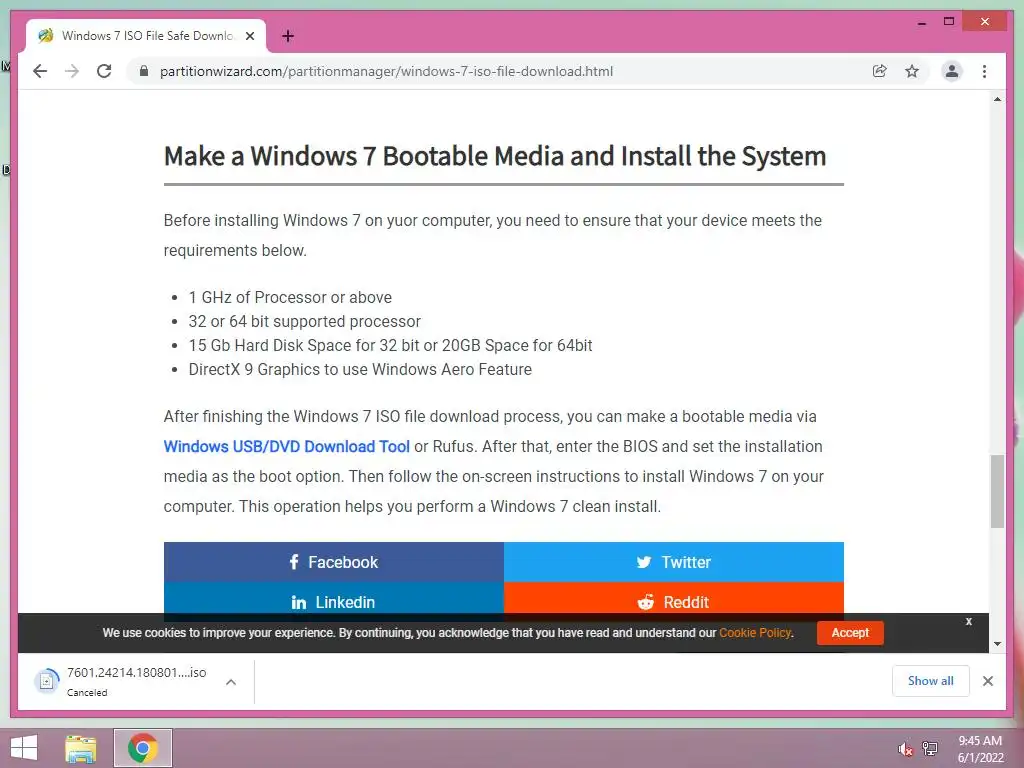Show all downloads
The height and width of the screenshot is (768, 1024).
click(x=931, y=681)
